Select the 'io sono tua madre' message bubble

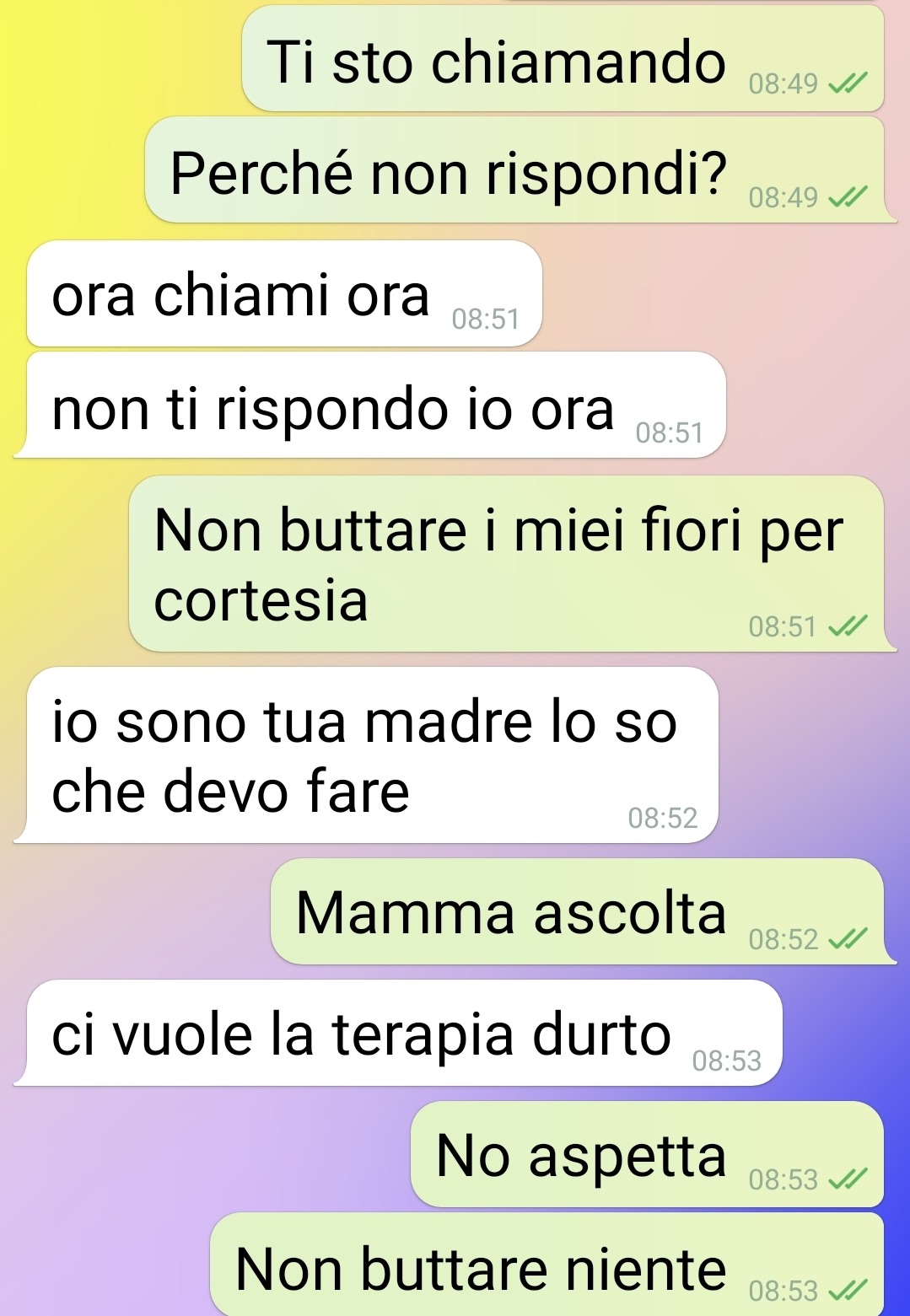coord(367,755)
